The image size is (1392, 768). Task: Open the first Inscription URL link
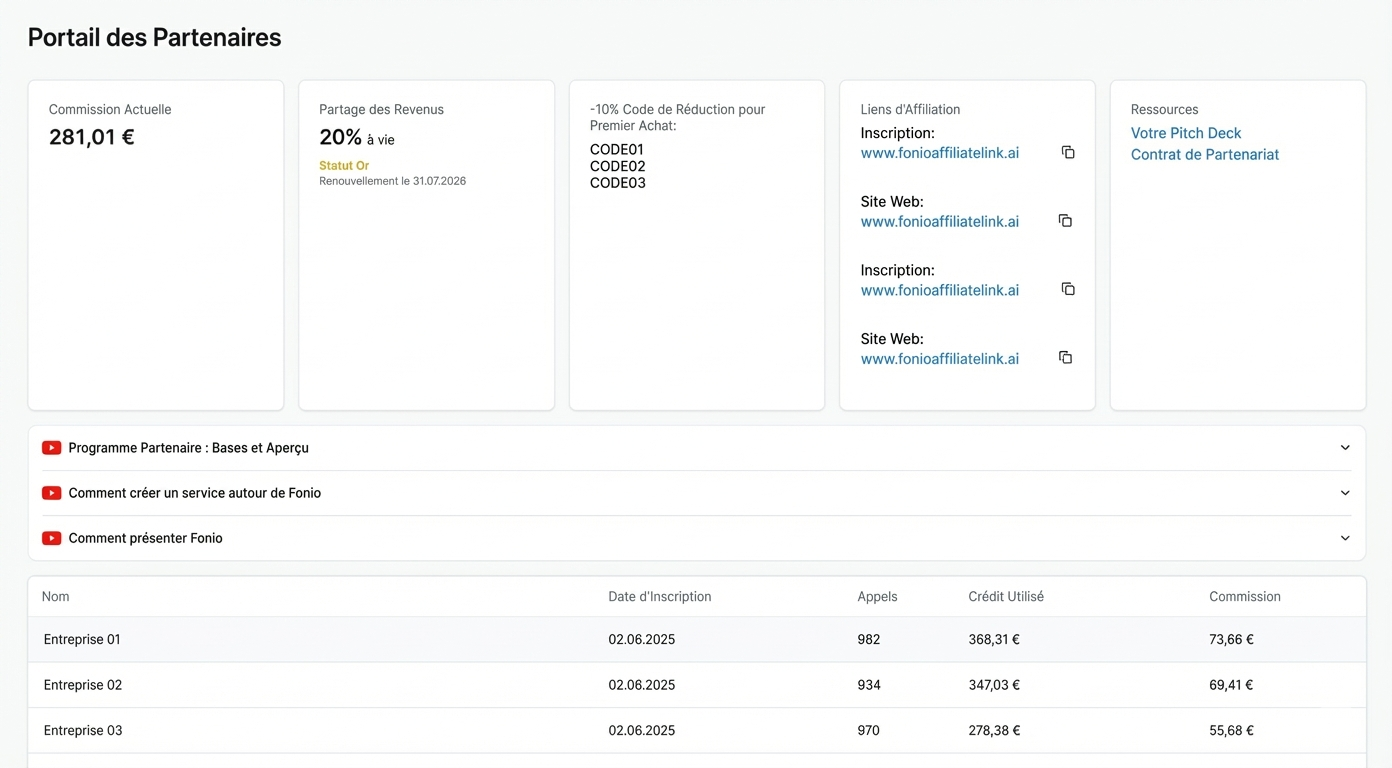[x=940, y=153]
